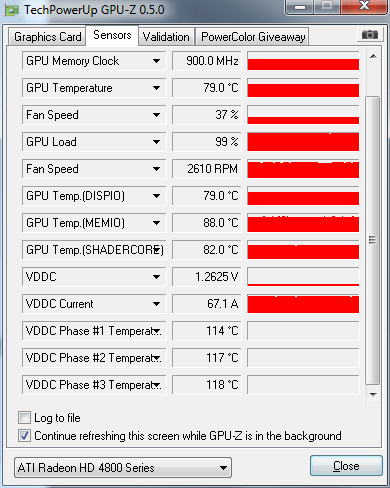Open the GPU Memory Clock dropdown

(x=156, y=61)
